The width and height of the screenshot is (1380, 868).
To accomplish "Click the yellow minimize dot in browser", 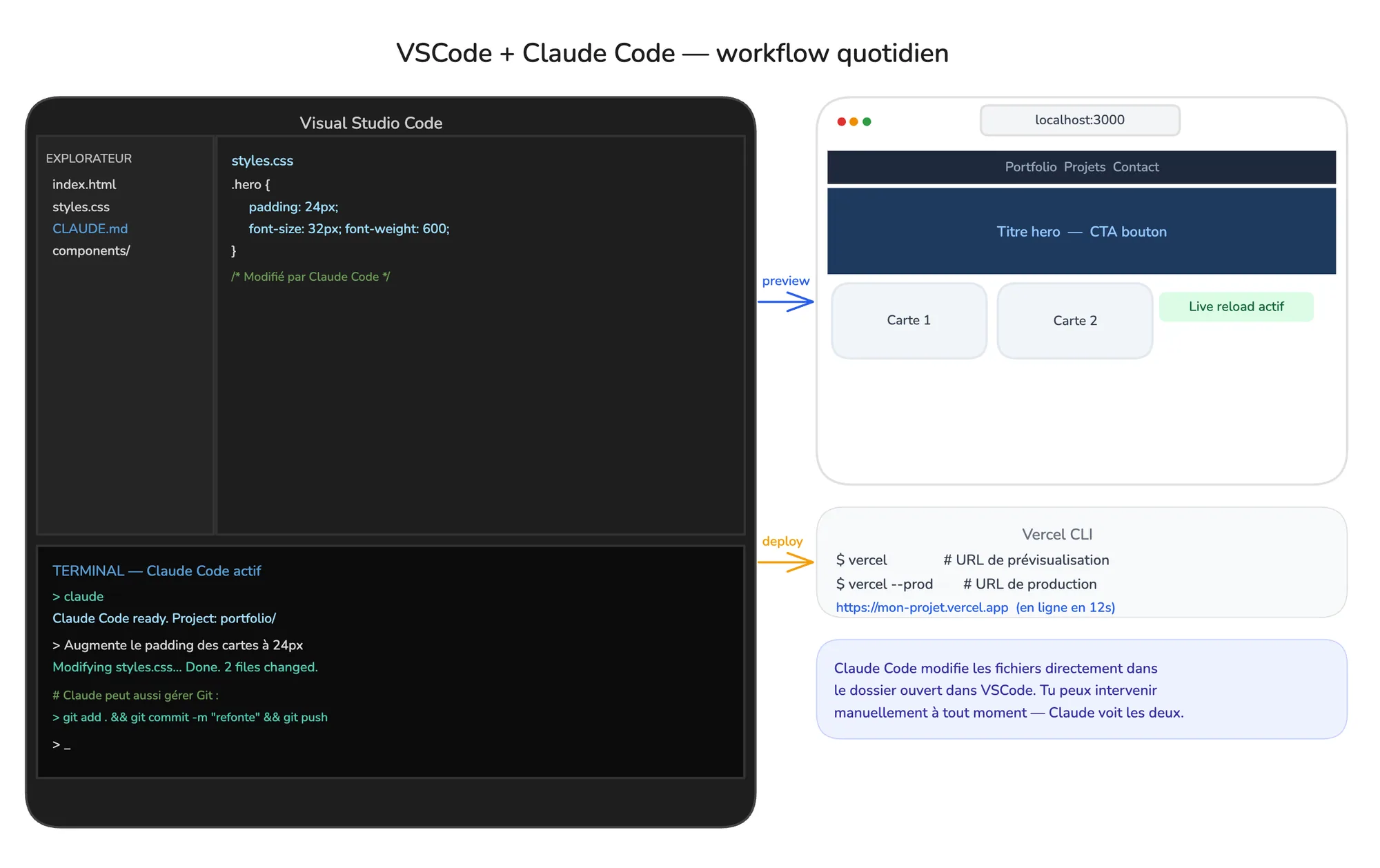I will pyautogui.click(x=854, y=121).
